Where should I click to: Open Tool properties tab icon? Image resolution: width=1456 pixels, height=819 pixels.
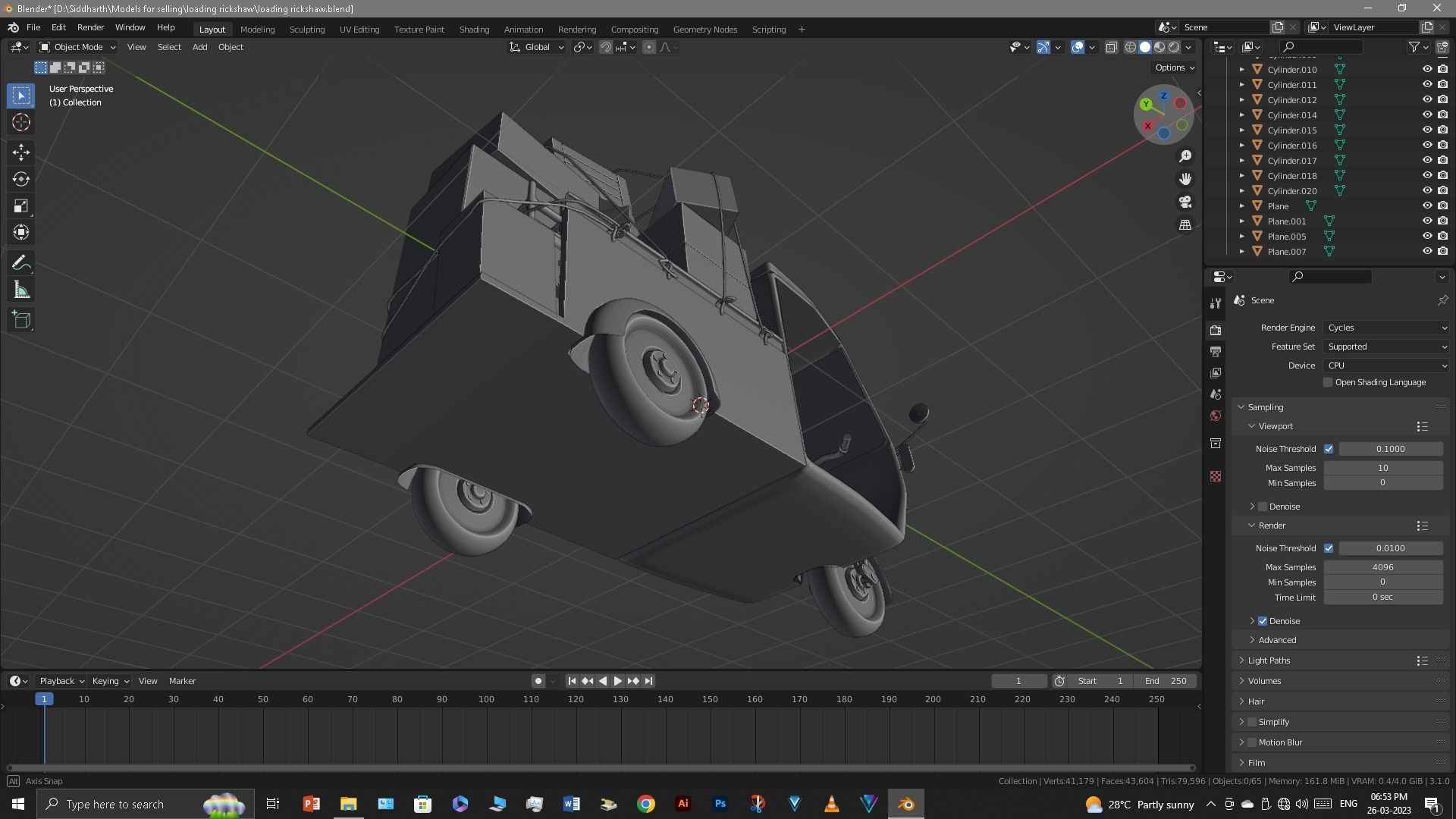pos(1216,303)
